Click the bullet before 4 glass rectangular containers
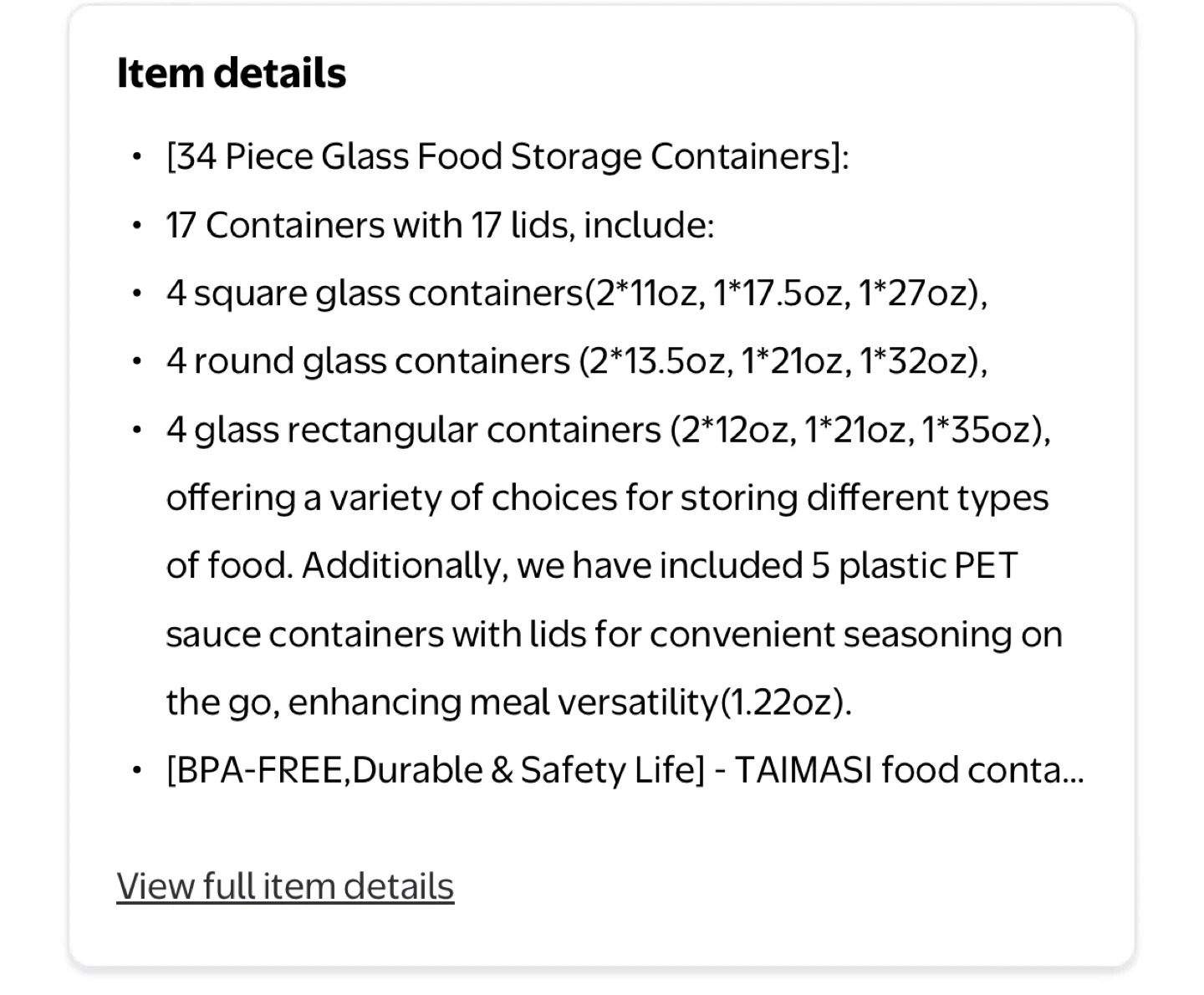Image resolution: width=1204 pixels, height=995 pixels. (137, 431)
